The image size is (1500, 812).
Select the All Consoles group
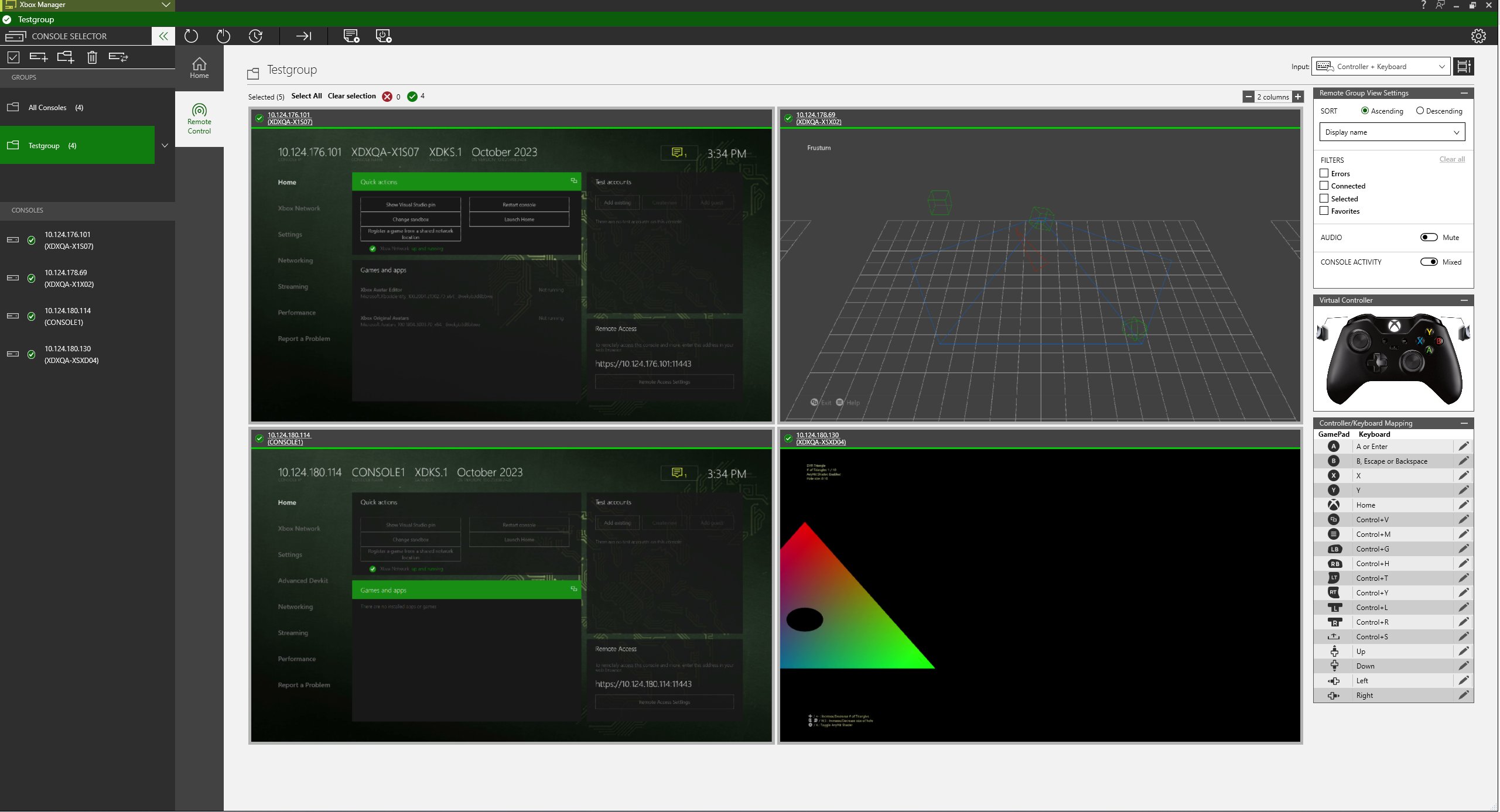[87, 108]
